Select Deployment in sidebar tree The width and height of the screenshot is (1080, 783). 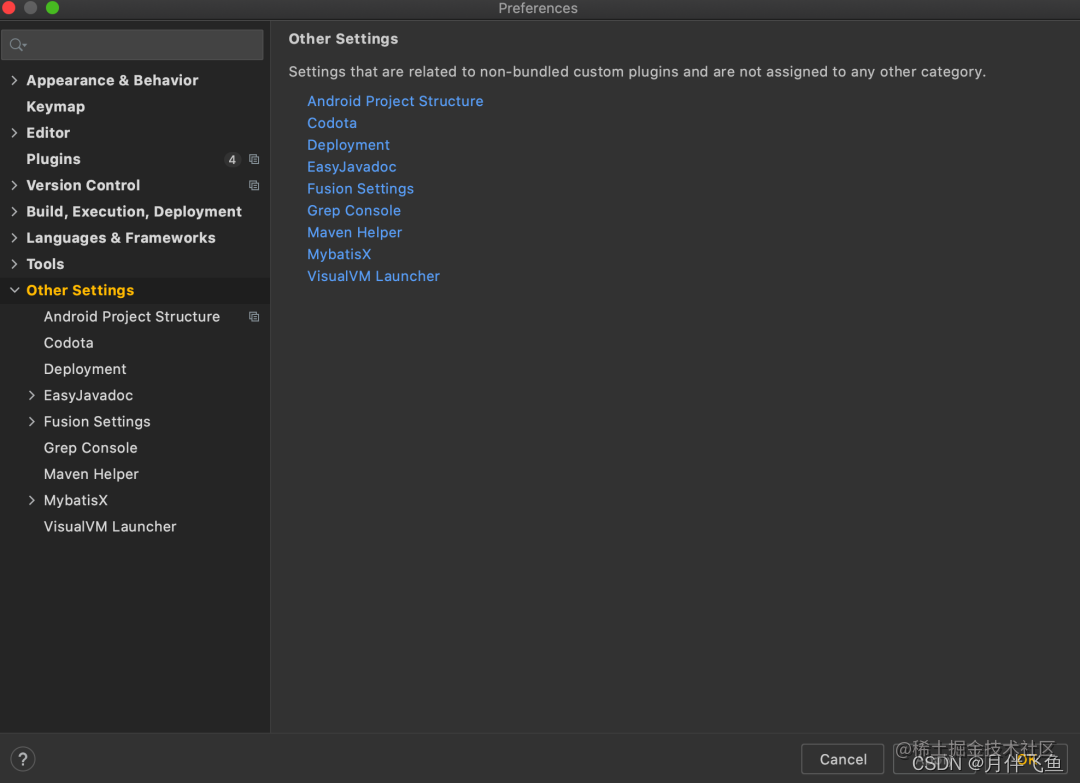pos(85,369)
